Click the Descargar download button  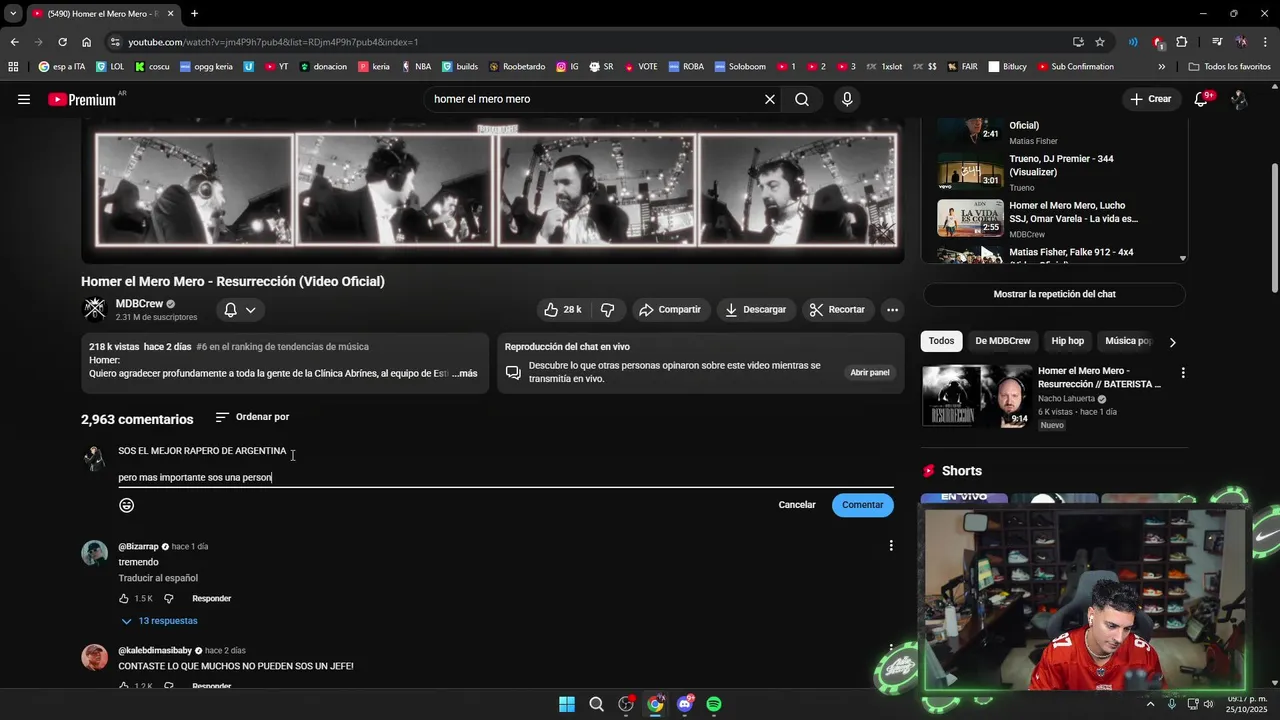(x=756, y=310)
